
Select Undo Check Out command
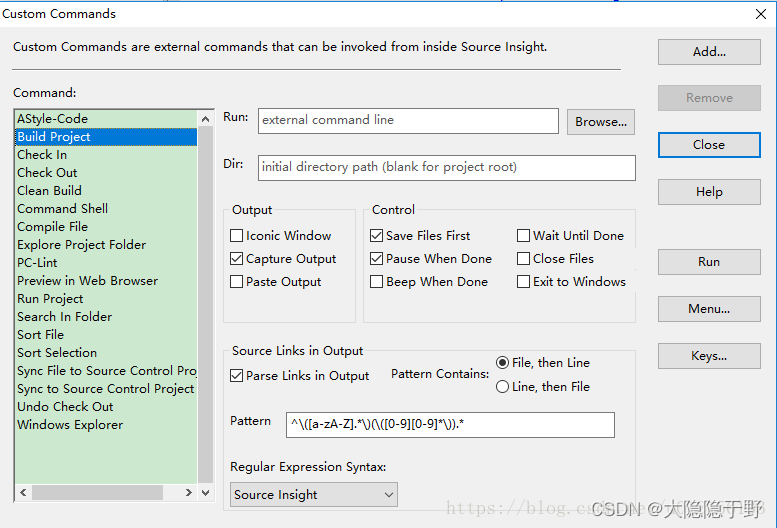coord(106,407)
